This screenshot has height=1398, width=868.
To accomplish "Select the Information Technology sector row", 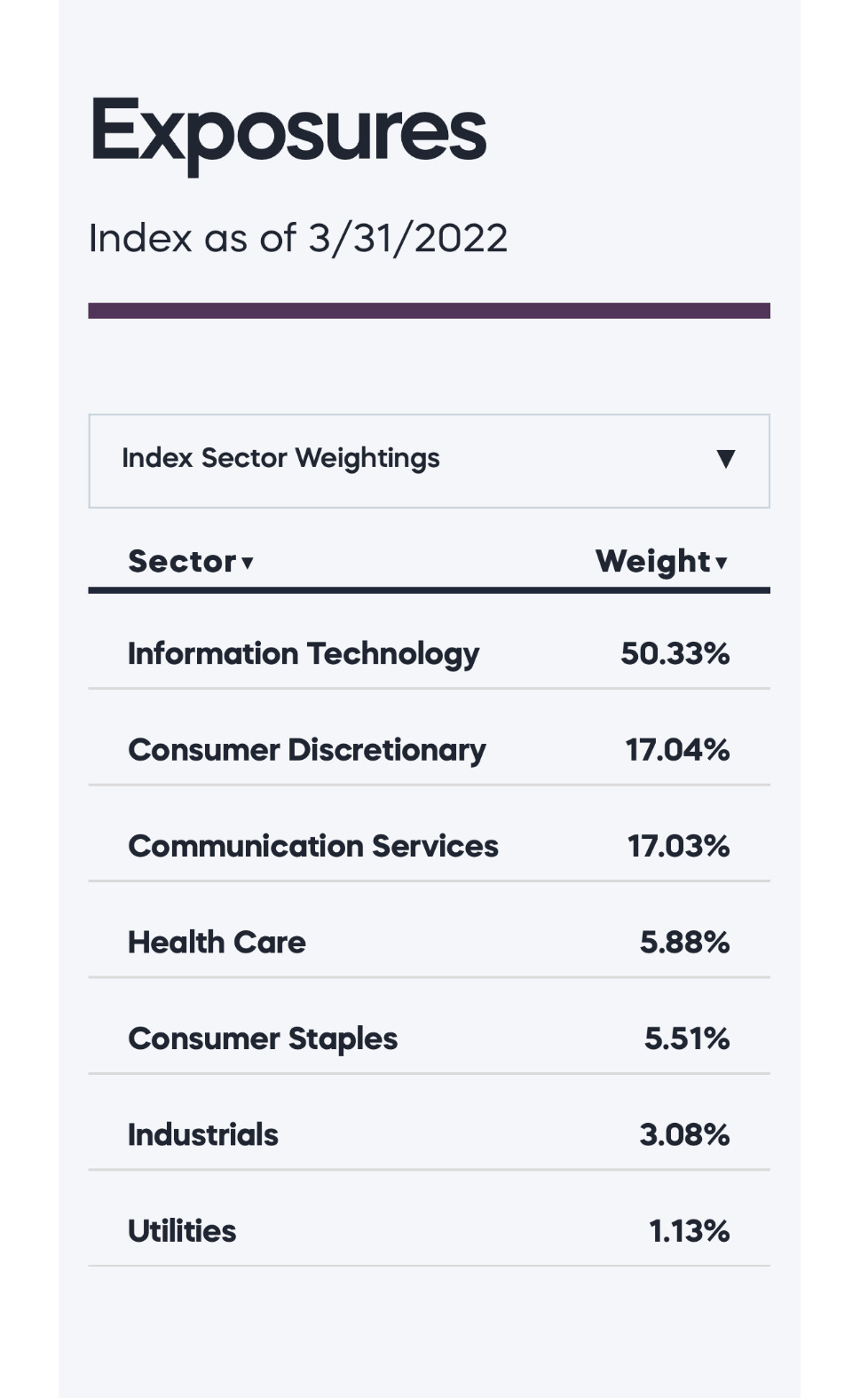I will pyautogui.click(x=304, y=653).
